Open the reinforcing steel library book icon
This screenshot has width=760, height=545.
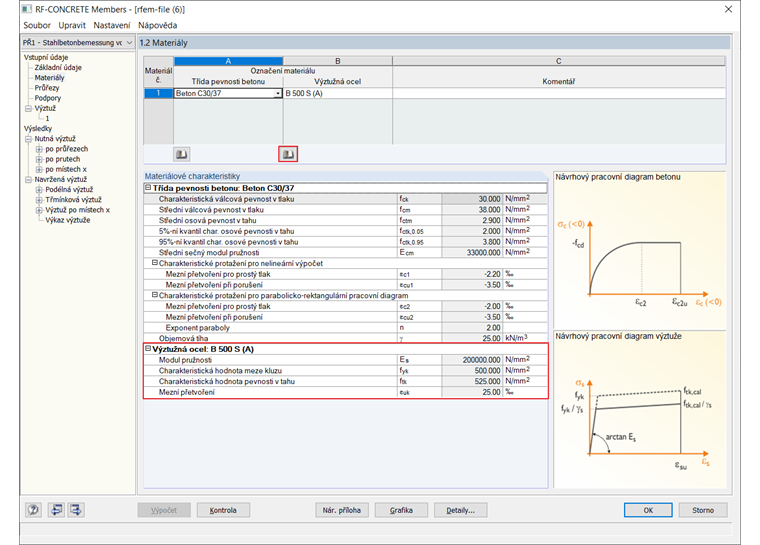(288, 154)
